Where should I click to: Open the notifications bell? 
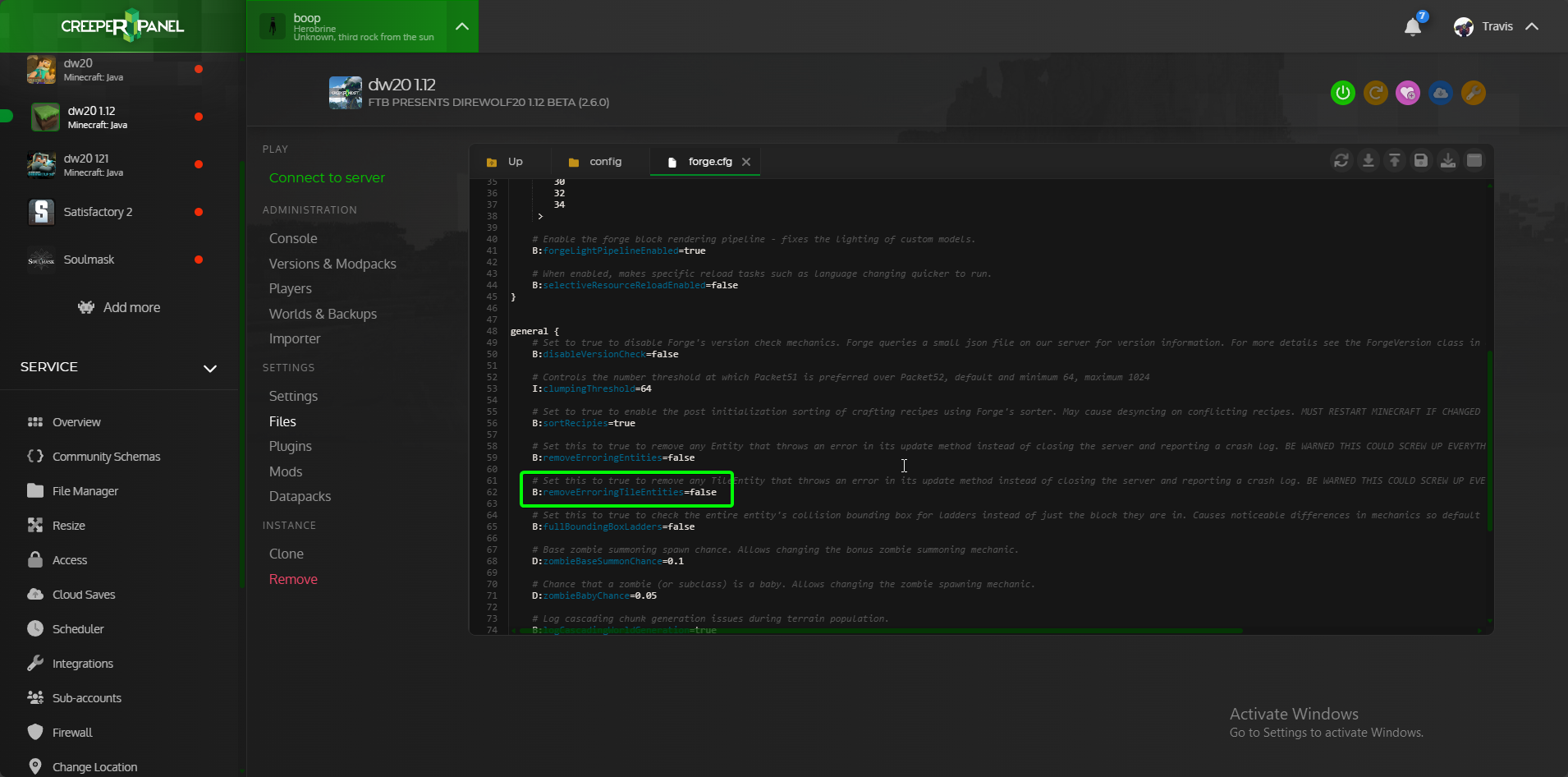1413,27
